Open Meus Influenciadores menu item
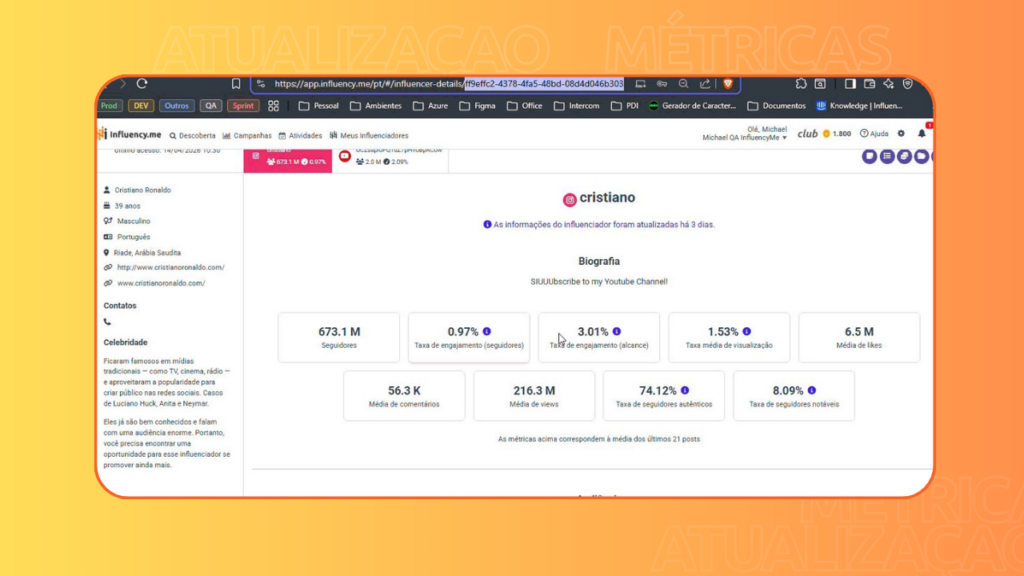1024x576 pixels. click(369, 136)
